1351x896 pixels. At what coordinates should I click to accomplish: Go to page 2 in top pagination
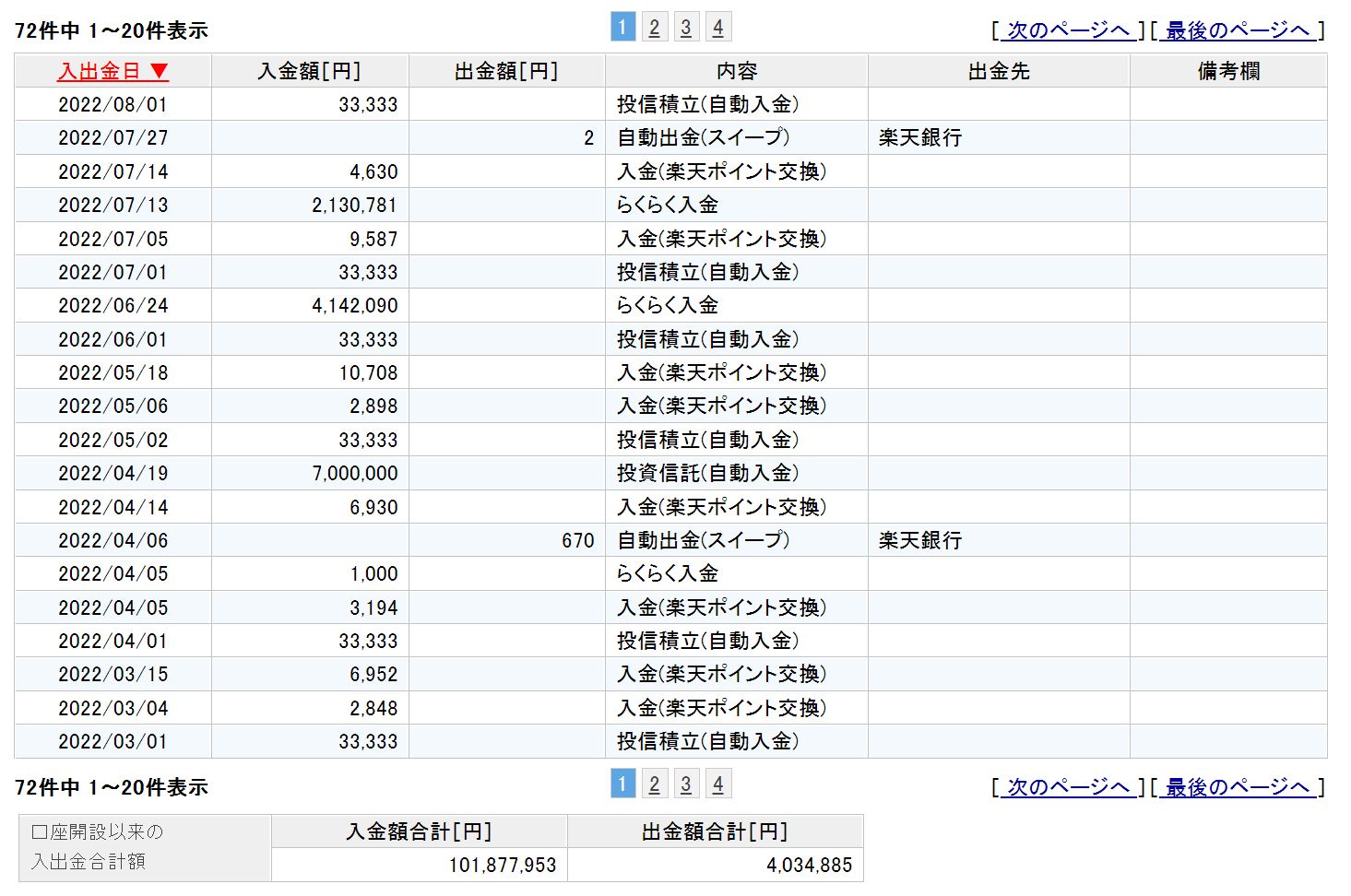click(x=654, y=28)
